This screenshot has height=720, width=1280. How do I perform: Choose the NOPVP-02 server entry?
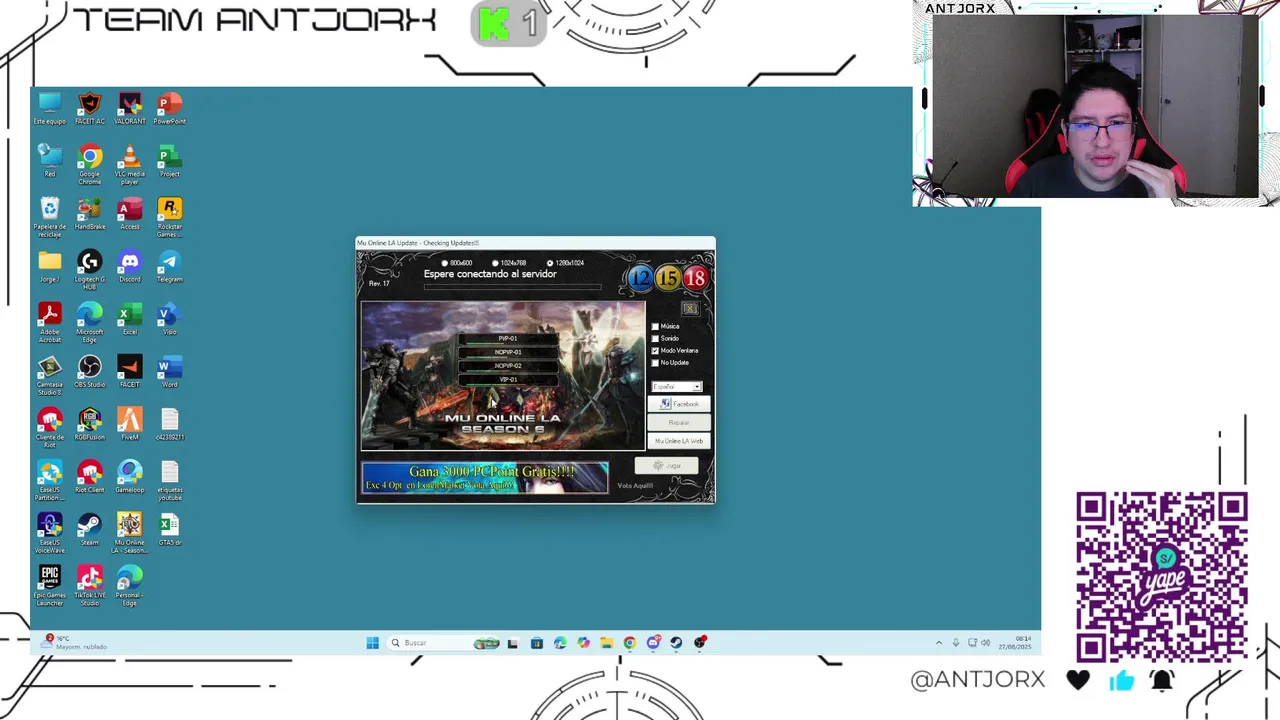[x=508, y=366]
